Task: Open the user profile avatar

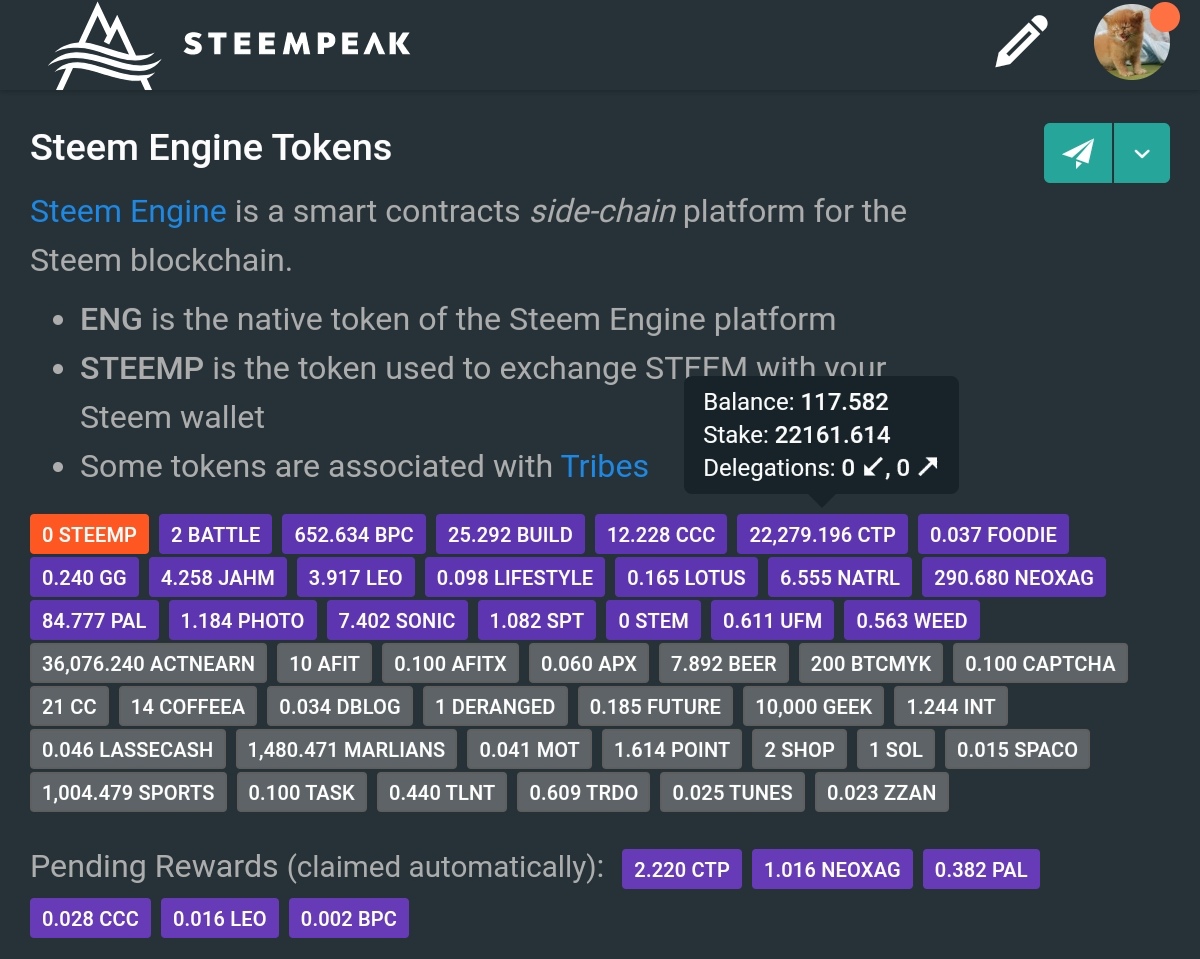Action: [x=1132, y=43]
